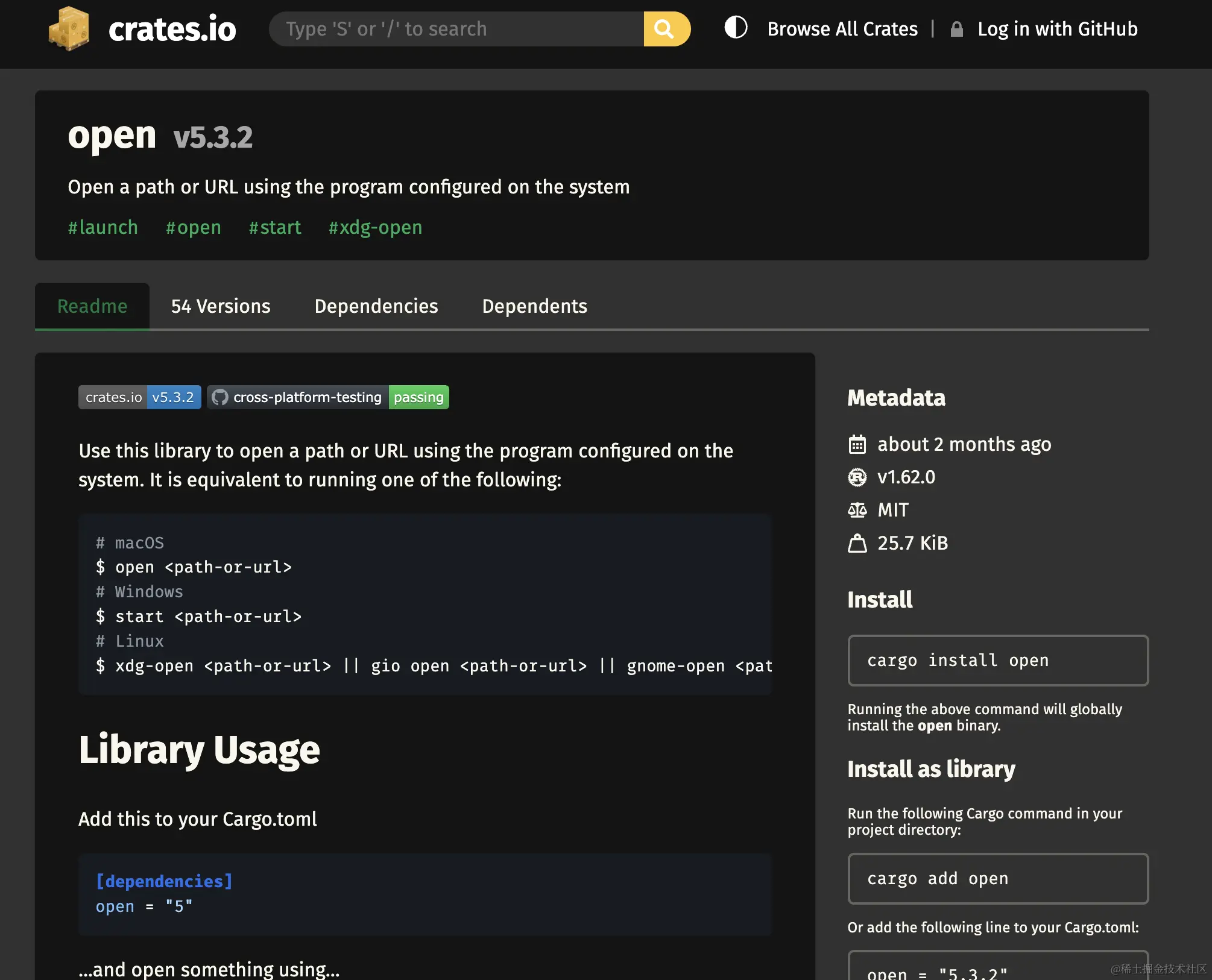Open the Dependents tab
Image resolution: width=1212 pixels, height=980 pixels.
point(534,306)
